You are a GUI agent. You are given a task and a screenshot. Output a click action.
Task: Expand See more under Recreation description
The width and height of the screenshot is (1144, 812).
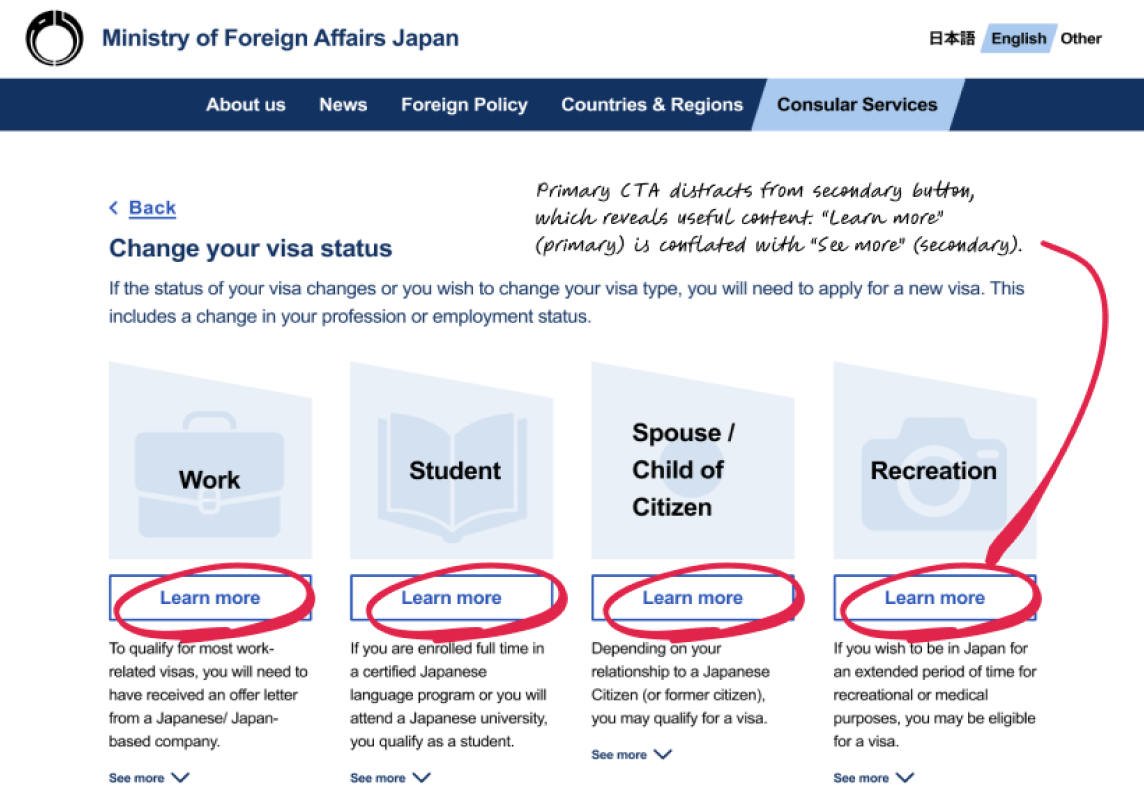[873, 778]
